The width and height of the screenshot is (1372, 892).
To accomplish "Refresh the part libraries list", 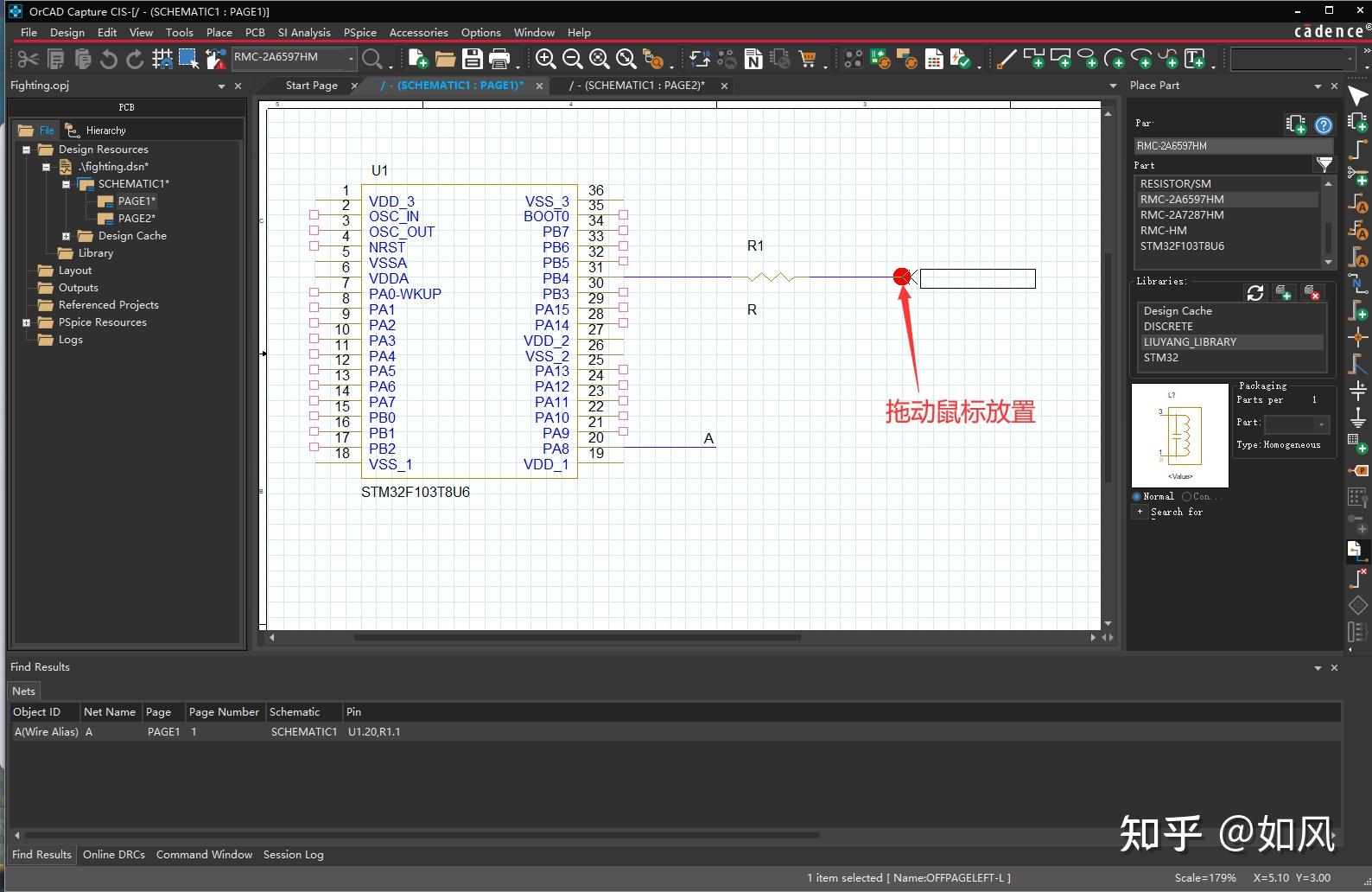I will pyautogui.click(x=1255, y=293).
